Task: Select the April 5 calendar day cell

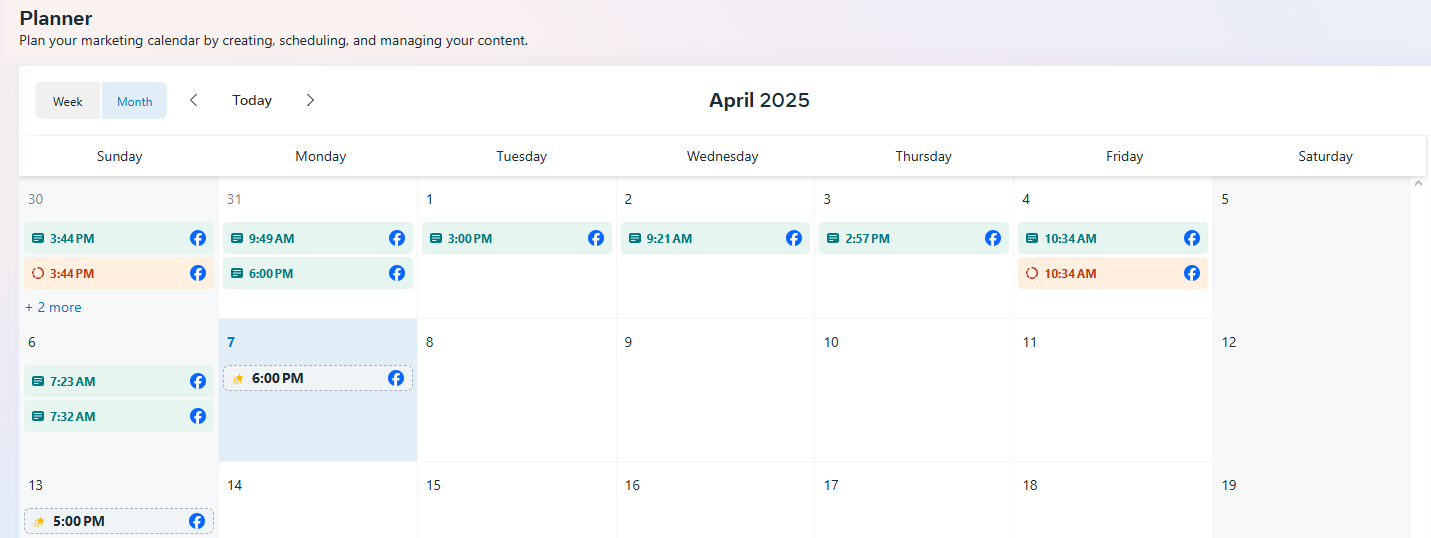Action: (x=1312, y=248)
